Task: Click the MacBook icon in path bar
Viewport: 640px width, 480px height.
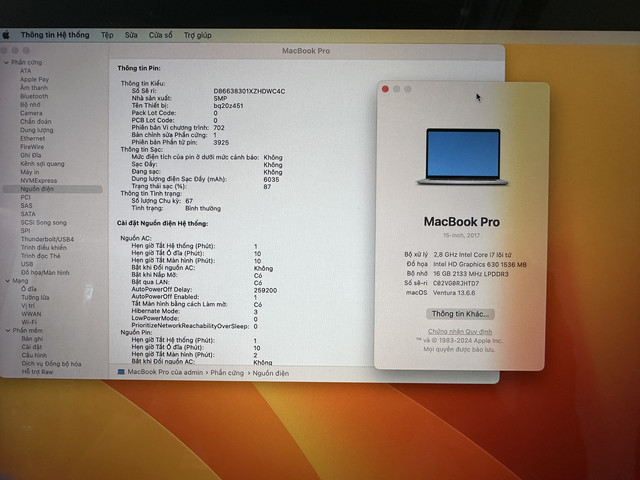Action: [121, 372]
